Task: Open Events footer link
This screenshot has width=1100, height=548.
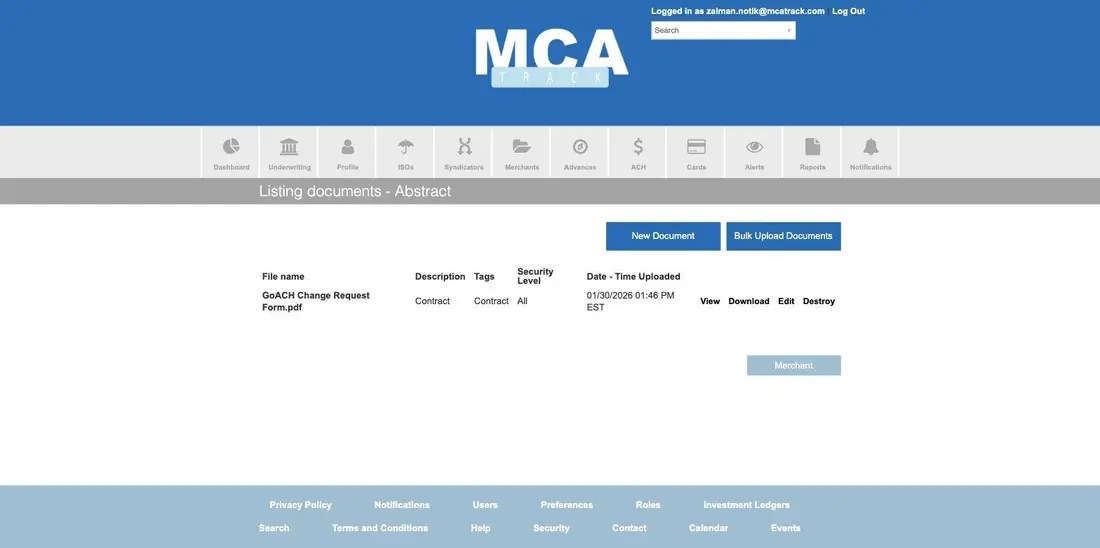Action: click(x=786, y=528)
